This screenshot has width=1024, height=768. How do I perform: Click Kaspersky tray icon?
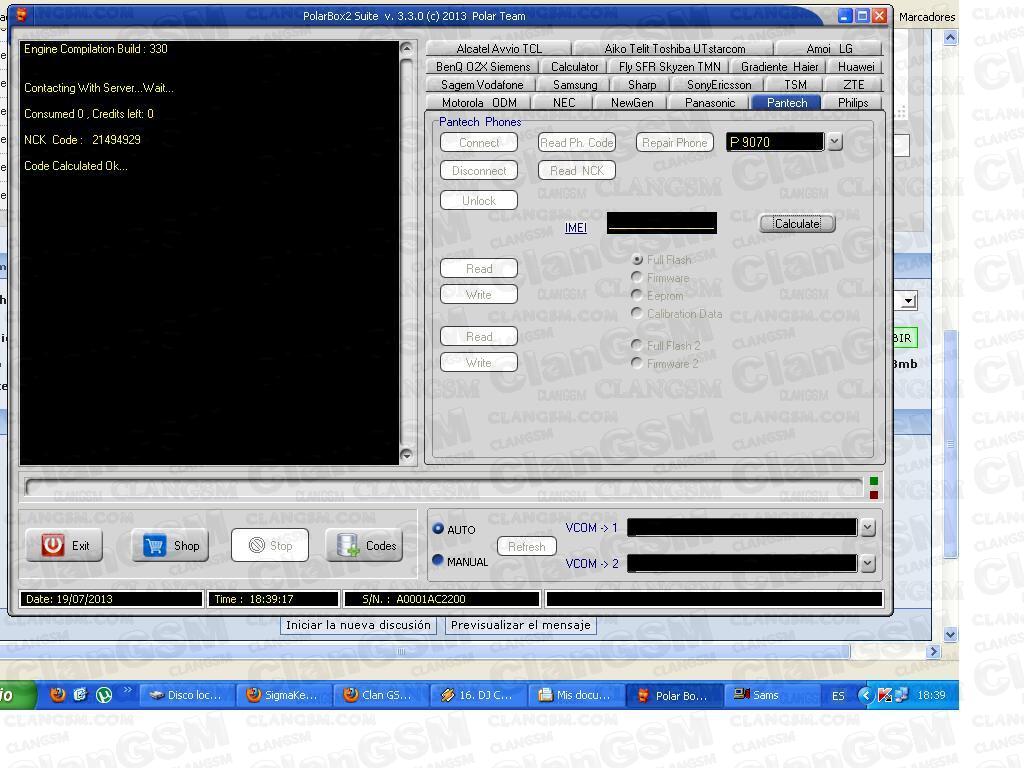884,695
